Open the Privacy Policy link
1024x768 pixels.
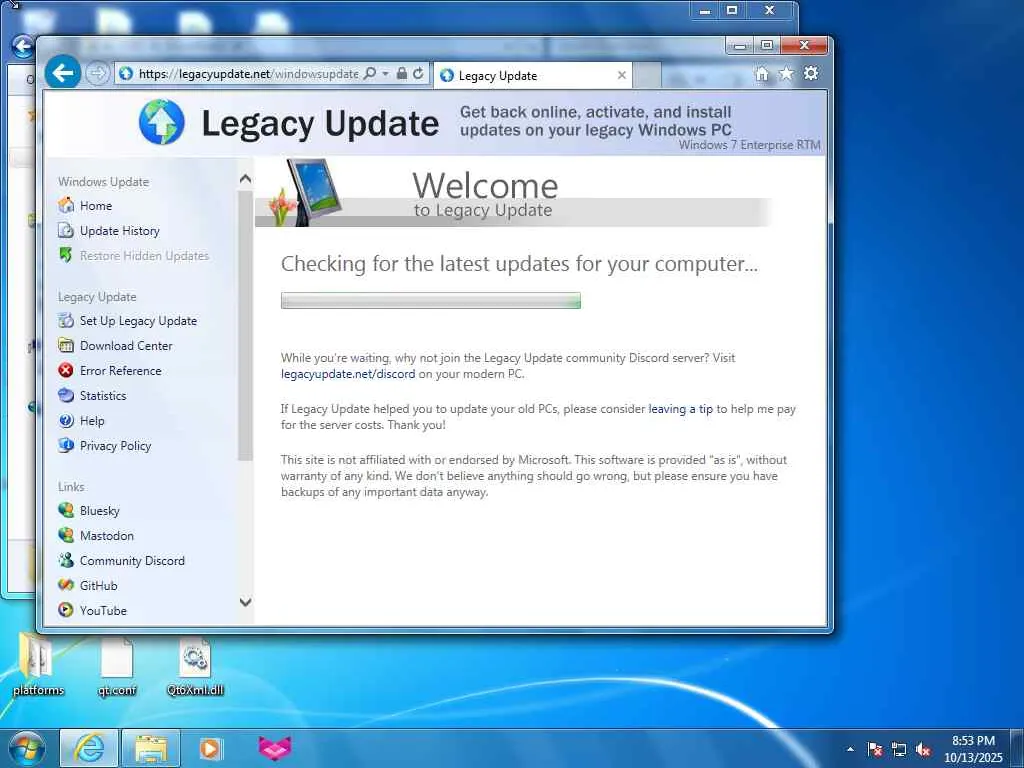tap(116, 446)
